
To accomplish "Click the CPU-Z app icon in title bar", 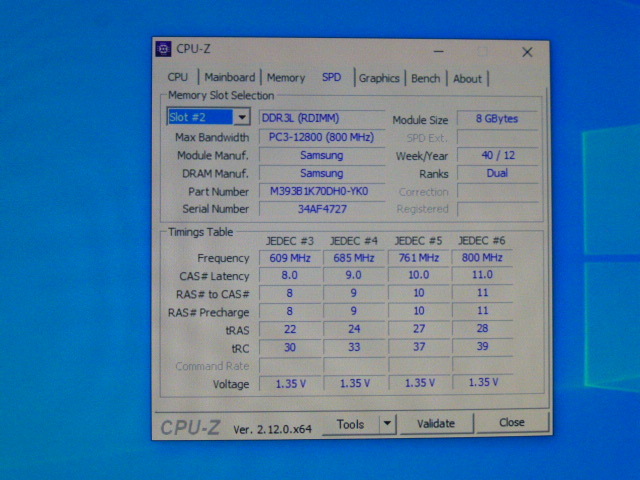I will (x=164, y=49).
